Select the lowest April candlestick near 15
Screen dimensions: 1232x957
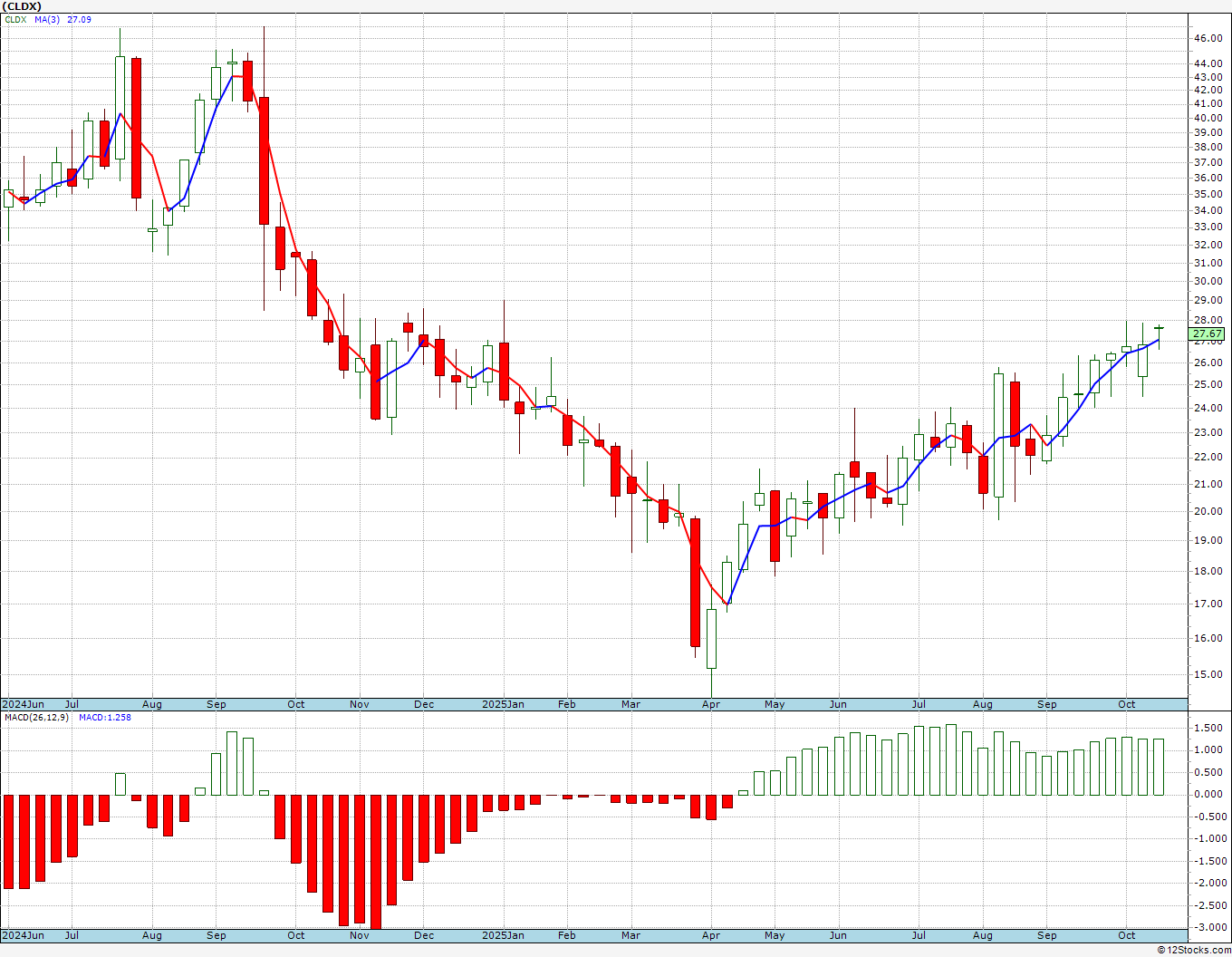[711, 639]
